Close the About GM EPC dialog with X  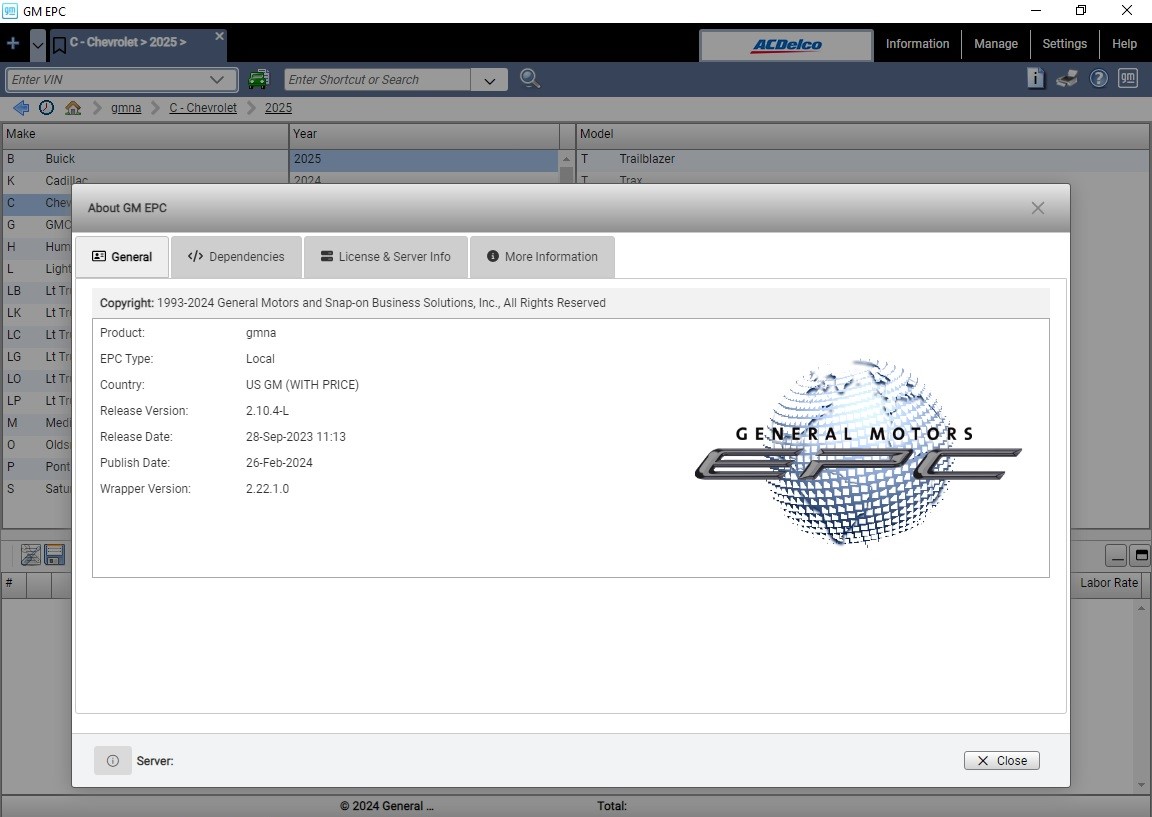(1037, 208)
